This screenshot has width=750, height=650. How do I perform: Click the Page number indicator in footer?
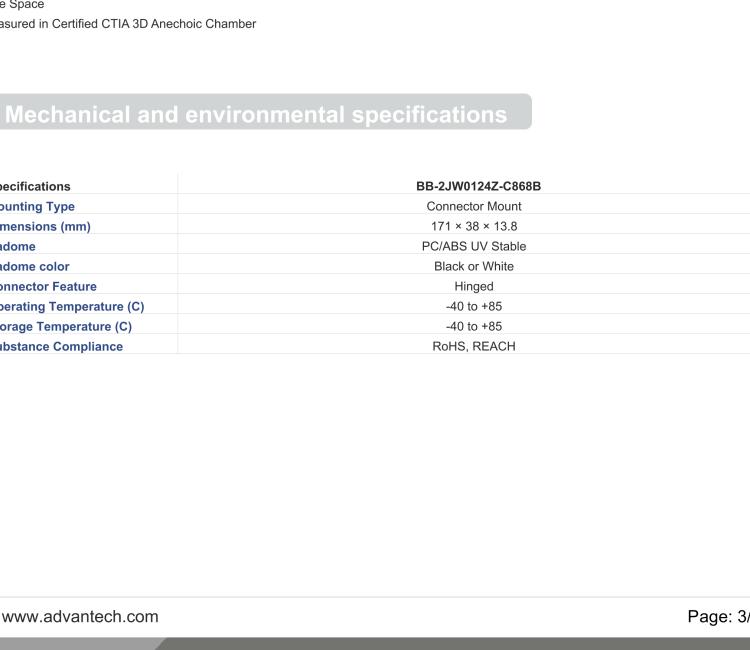click(718, 616)
